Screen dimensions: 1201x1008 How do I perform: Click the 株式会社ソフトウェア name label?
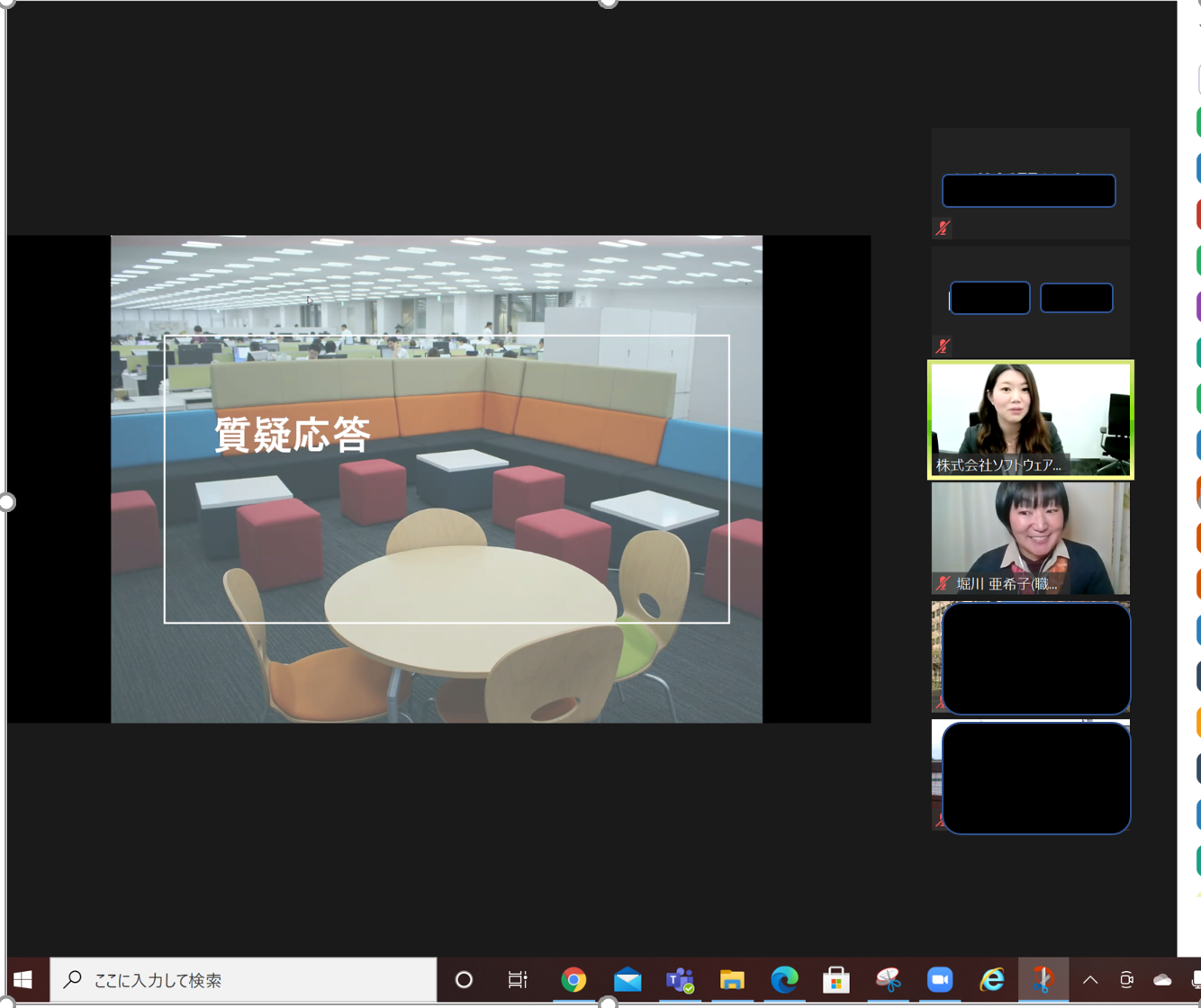998,465
